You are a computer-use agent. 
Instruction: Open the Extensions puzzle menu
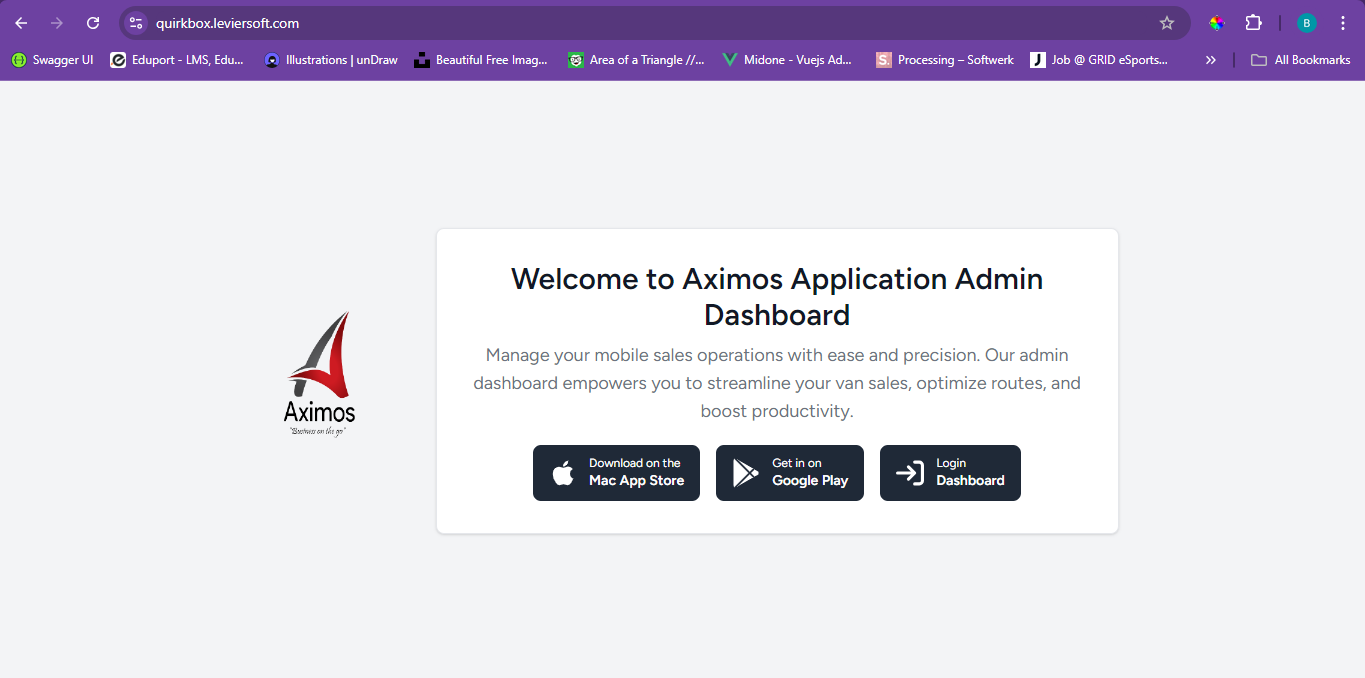point(1253,23)
